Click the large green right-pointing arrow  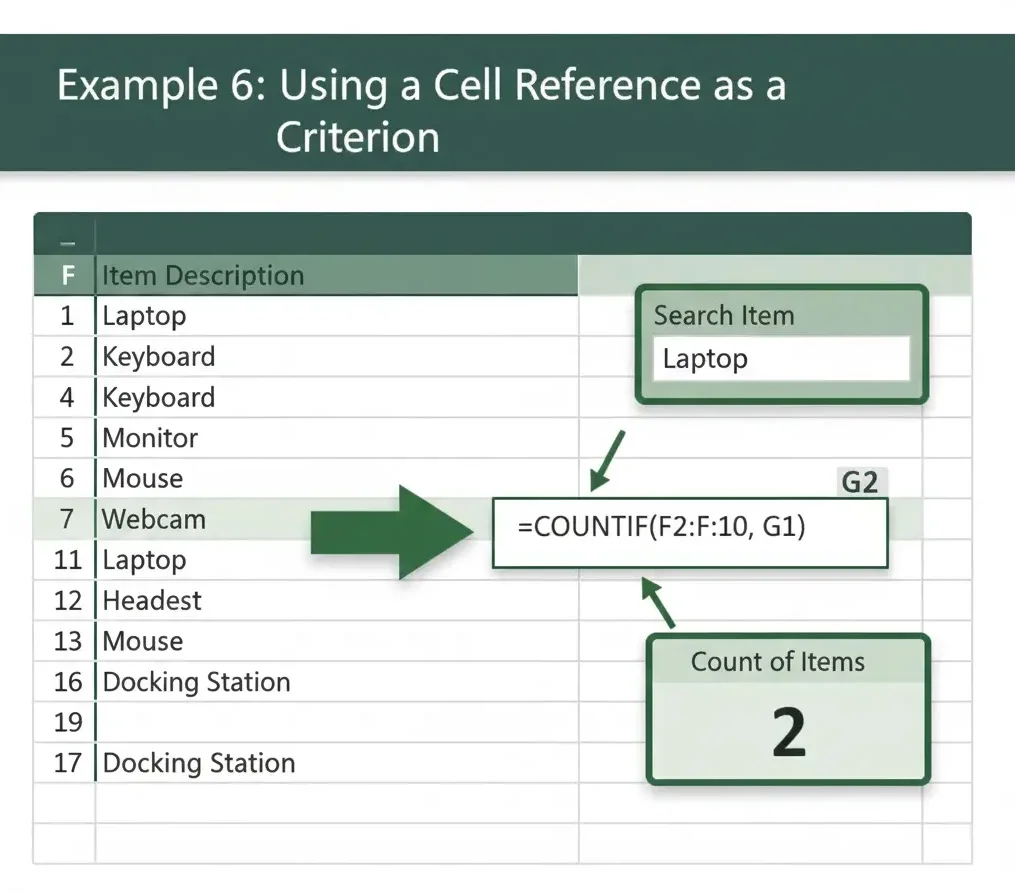(x=392, y=532)
